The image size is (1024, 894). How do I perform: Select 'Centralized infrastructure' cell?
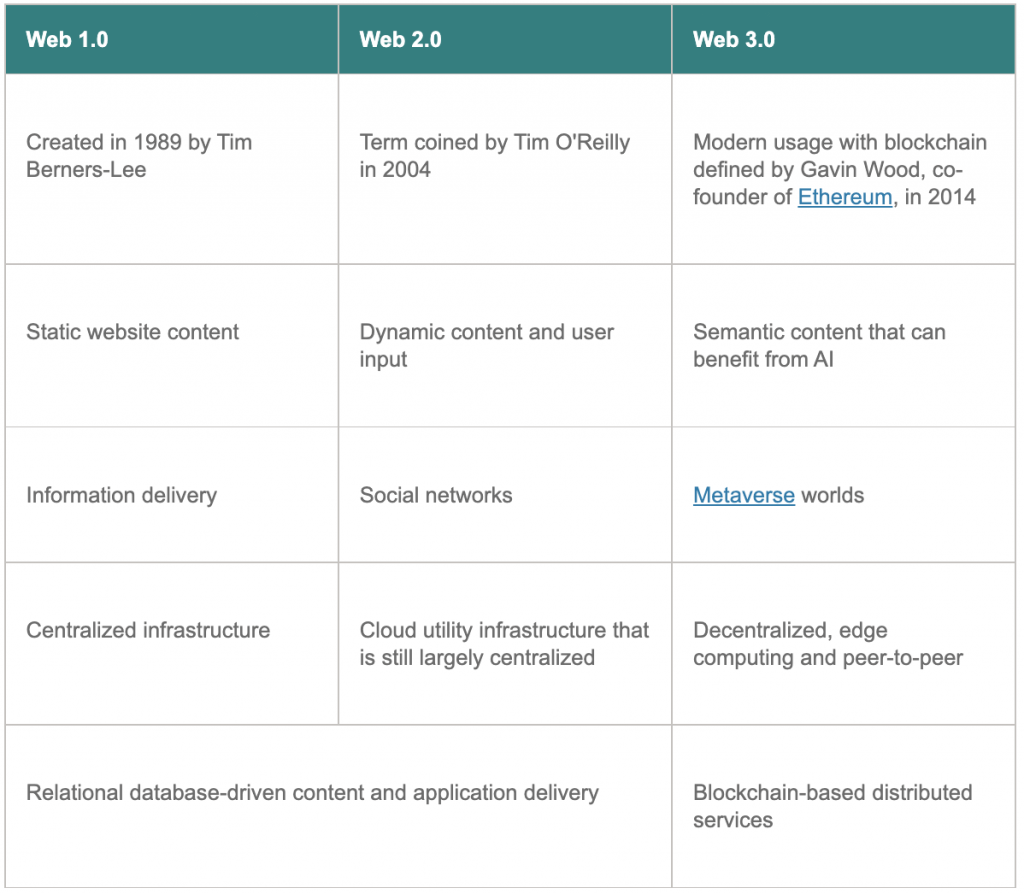pyautogui.click(x=172, y=643)
